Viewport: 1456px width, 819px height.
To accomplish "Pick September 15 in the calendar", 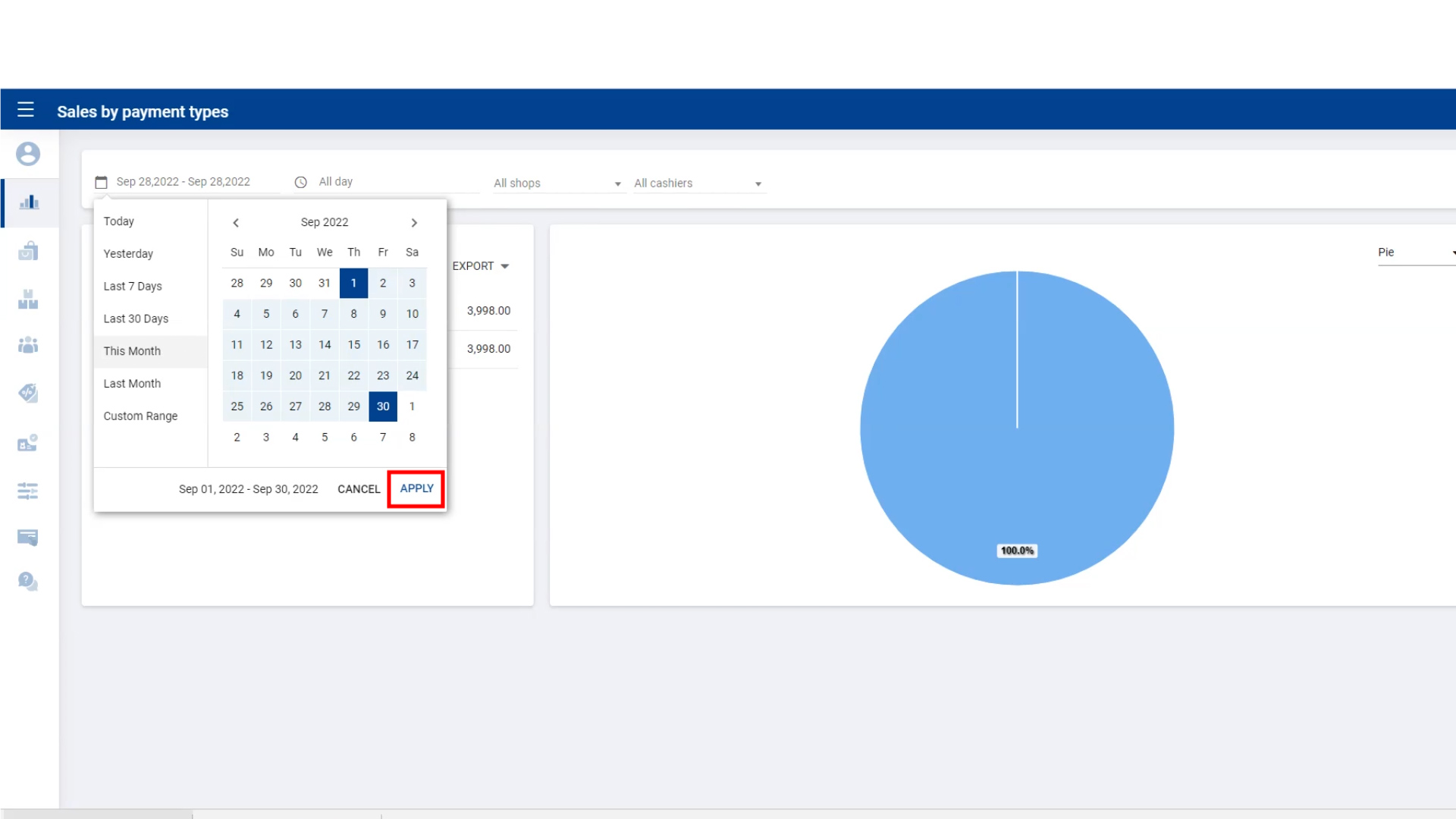I will click(354, 345).
